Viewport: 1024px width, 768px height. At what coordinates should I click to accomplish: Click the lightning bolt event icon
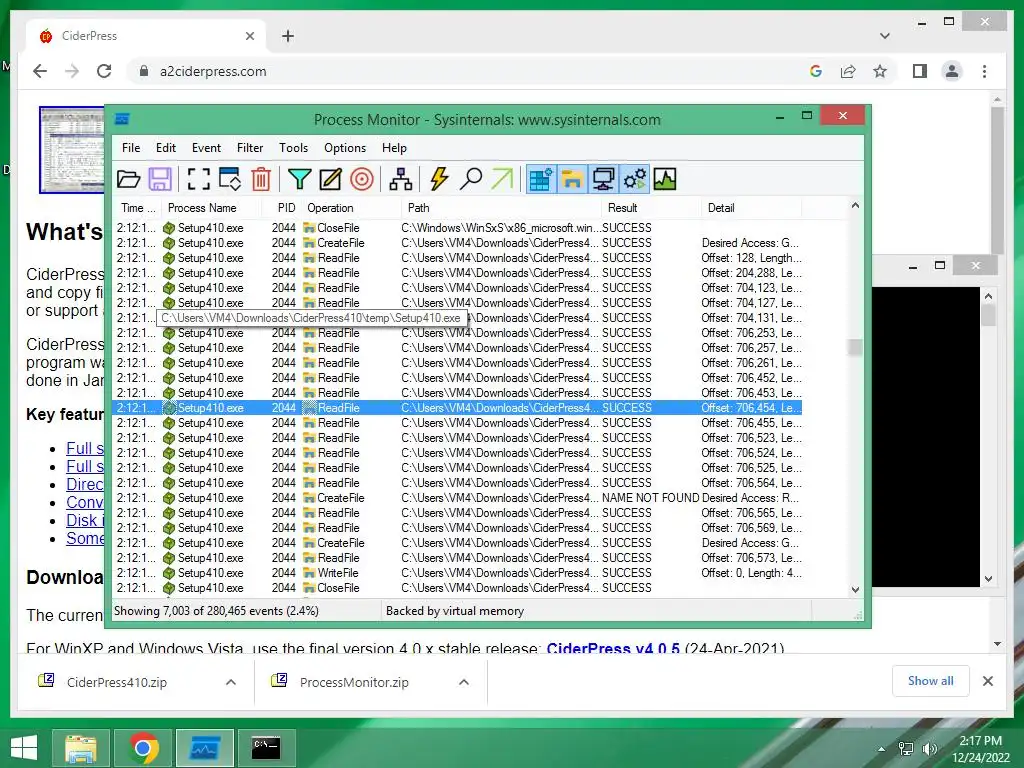(x=439, y=179)
